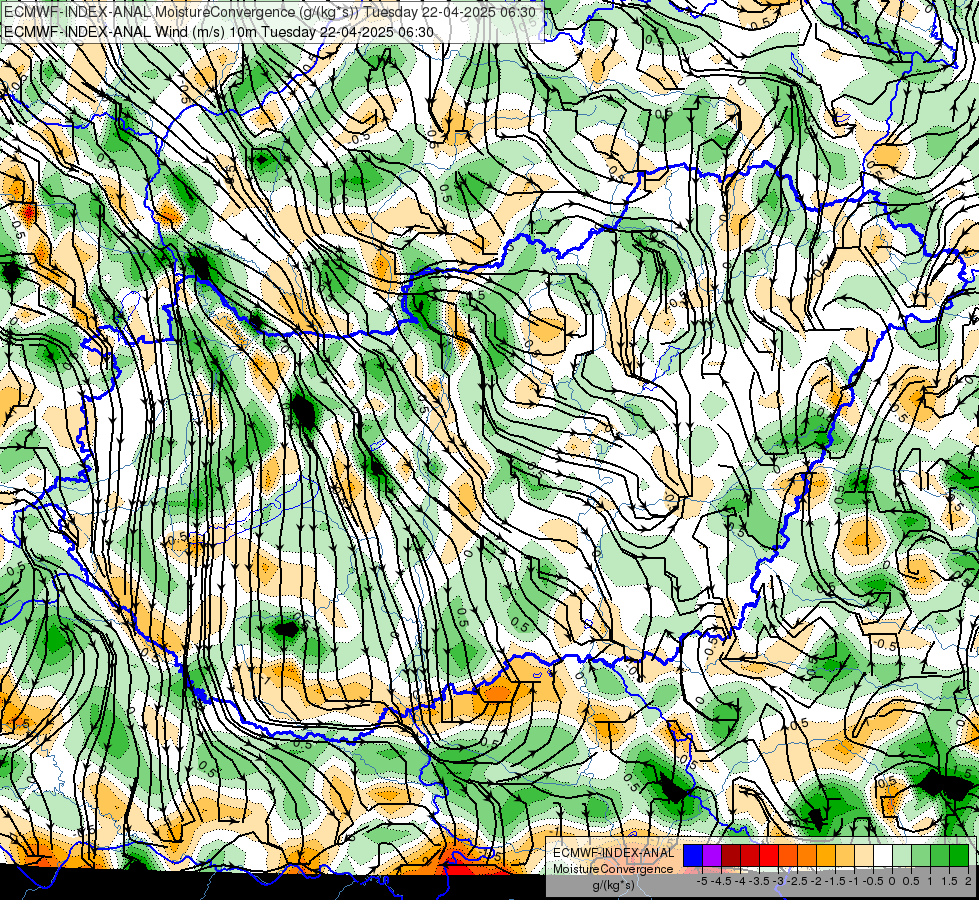The width and height of the screenshot is (979, 900).
Task: Click the MoistureConvergence title line at top
Action: point(270,12)
